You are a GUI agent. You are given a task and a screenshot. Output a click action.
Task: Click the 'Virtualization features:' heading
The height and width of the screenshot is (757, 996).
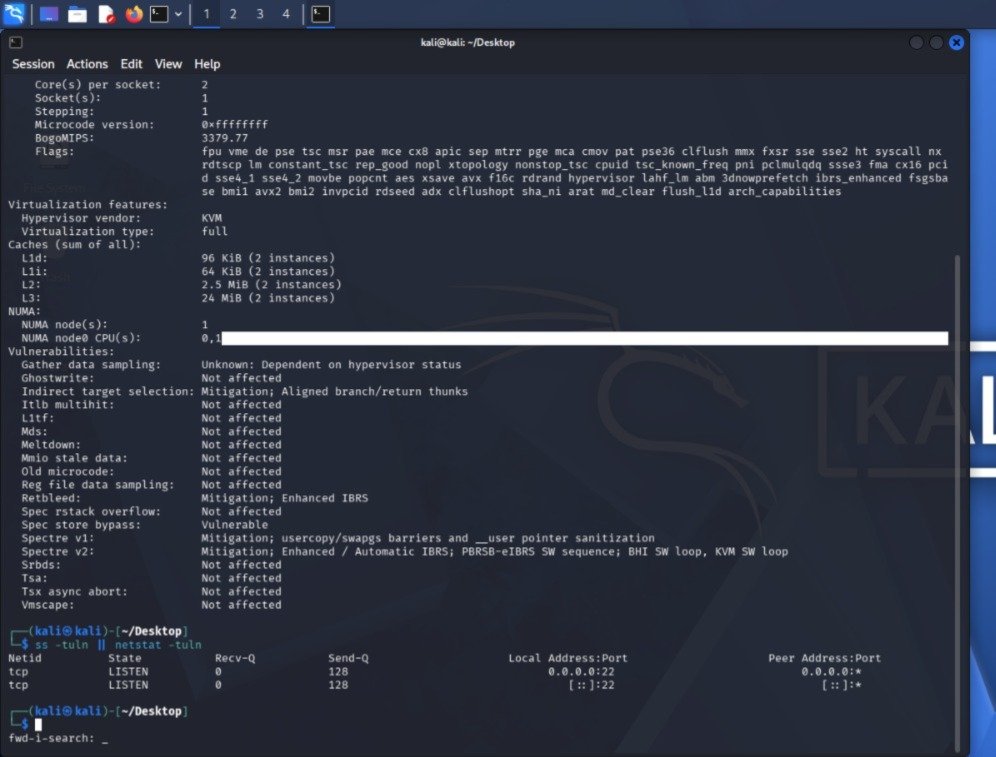point(88,204)
